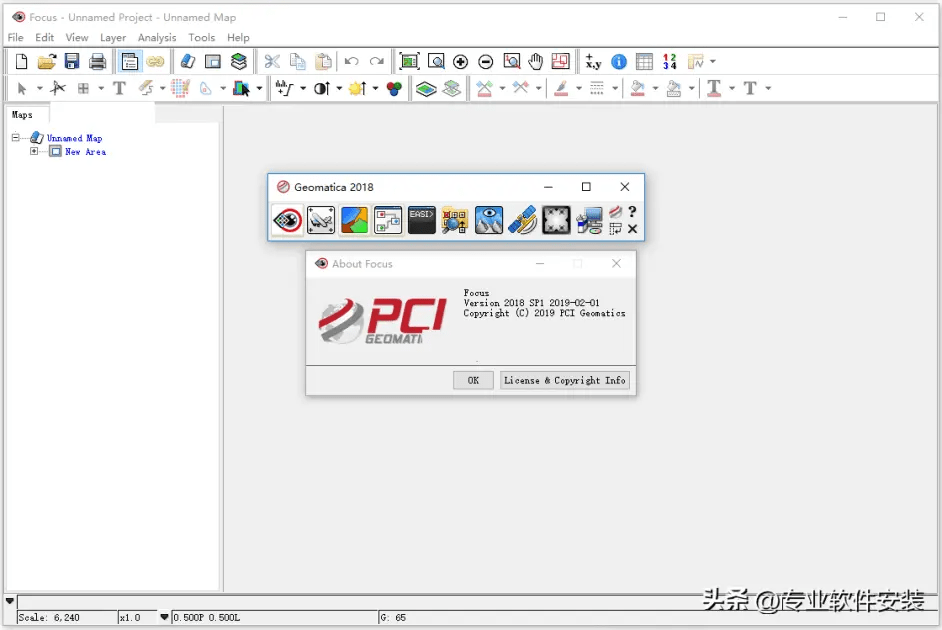
Task: Click the zoom in plus circle icon
Action: click(460, 61)
